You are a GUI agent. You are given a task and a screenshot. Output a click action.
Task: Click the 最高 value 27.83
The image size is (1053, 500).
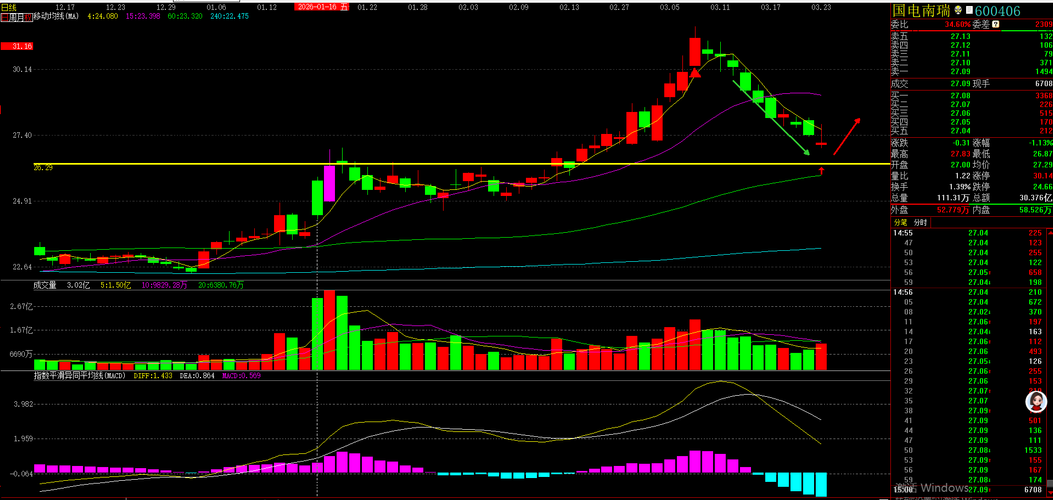pos(961,154)
